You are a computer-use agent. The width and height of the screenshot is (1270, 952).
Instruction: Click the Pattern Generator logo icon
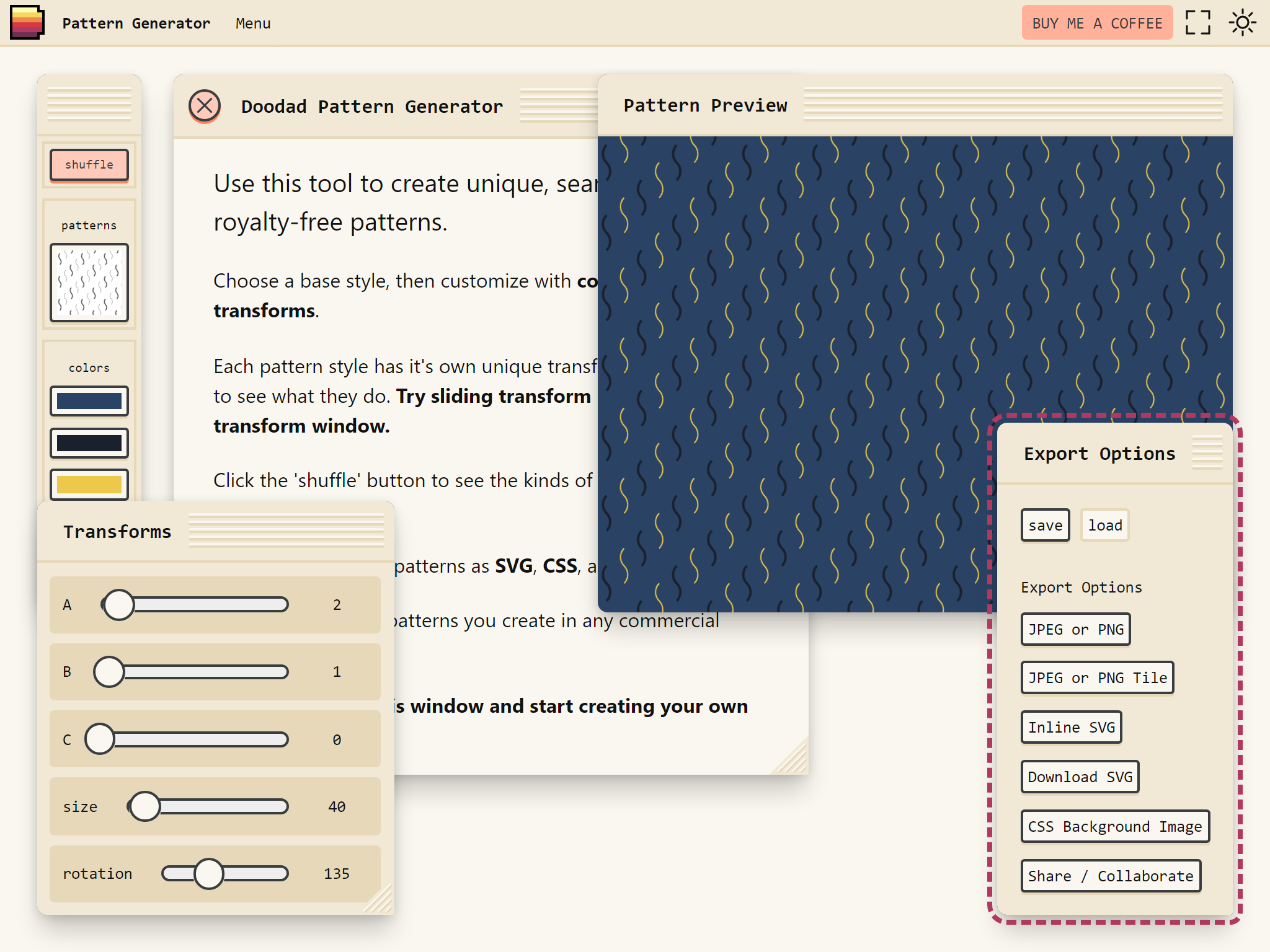[x=26, y=22]
